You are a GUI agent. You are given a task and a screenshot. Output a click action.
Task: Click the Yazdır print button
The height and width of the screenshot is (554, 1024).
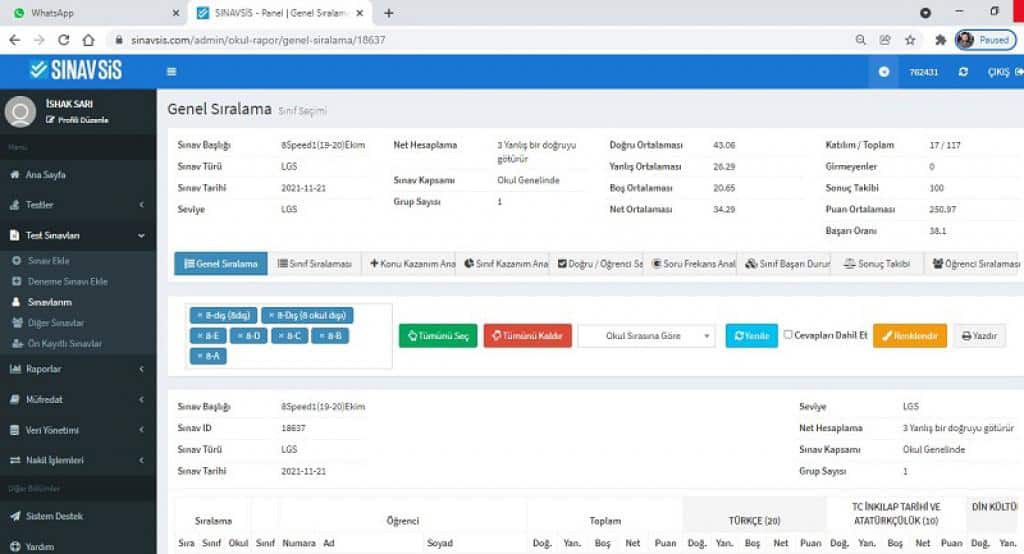coord(979,336)
